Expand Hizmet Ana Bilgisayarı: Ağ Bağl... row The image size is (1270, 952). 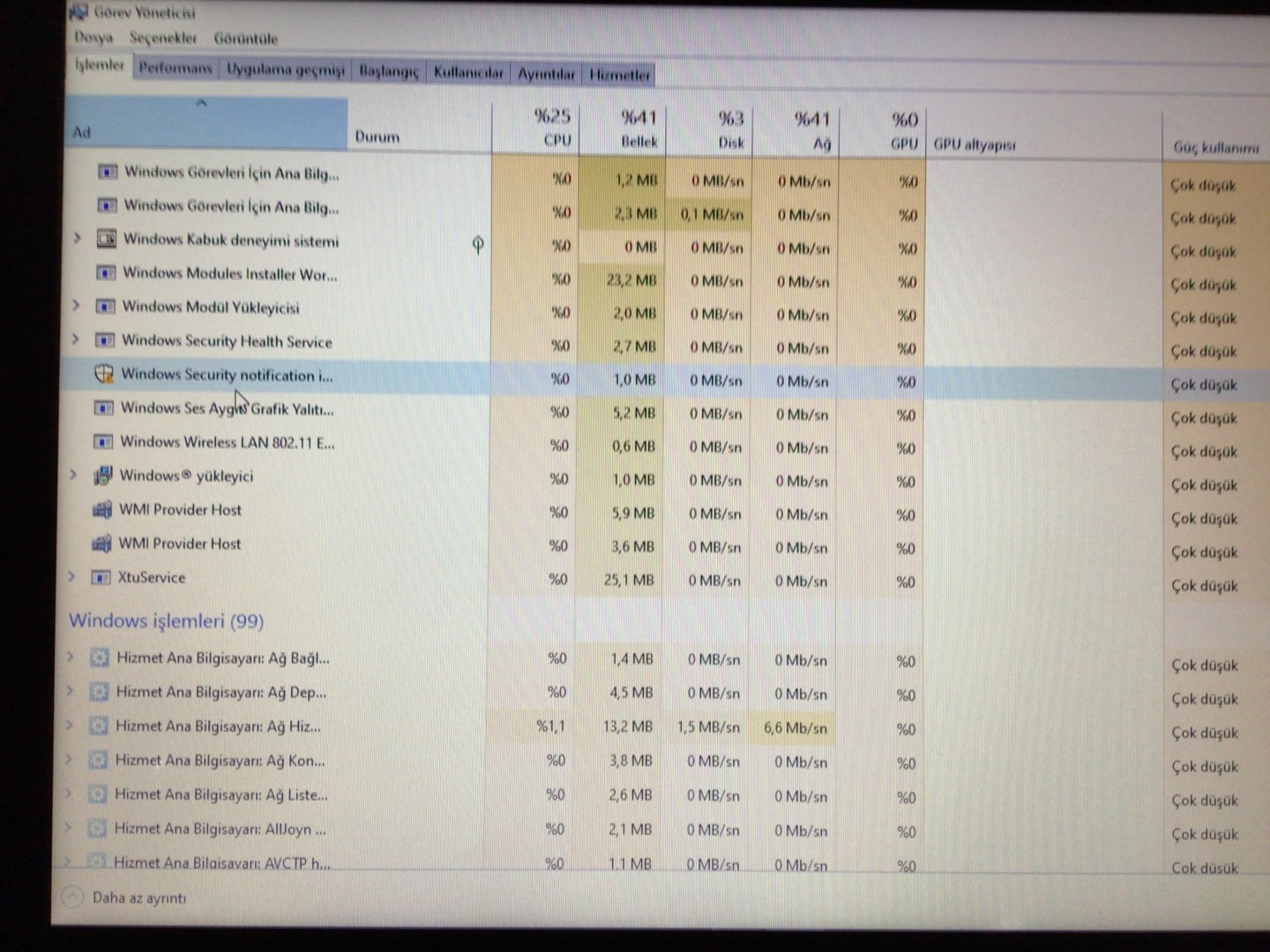(x=71, y=657)
